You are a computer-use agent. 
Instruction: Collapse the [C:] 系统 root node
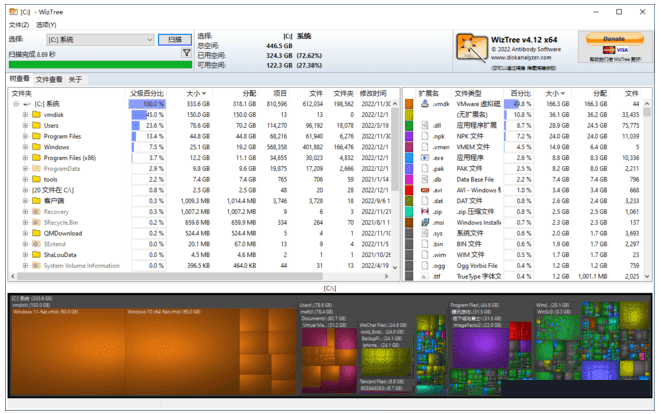click(15, 103)
